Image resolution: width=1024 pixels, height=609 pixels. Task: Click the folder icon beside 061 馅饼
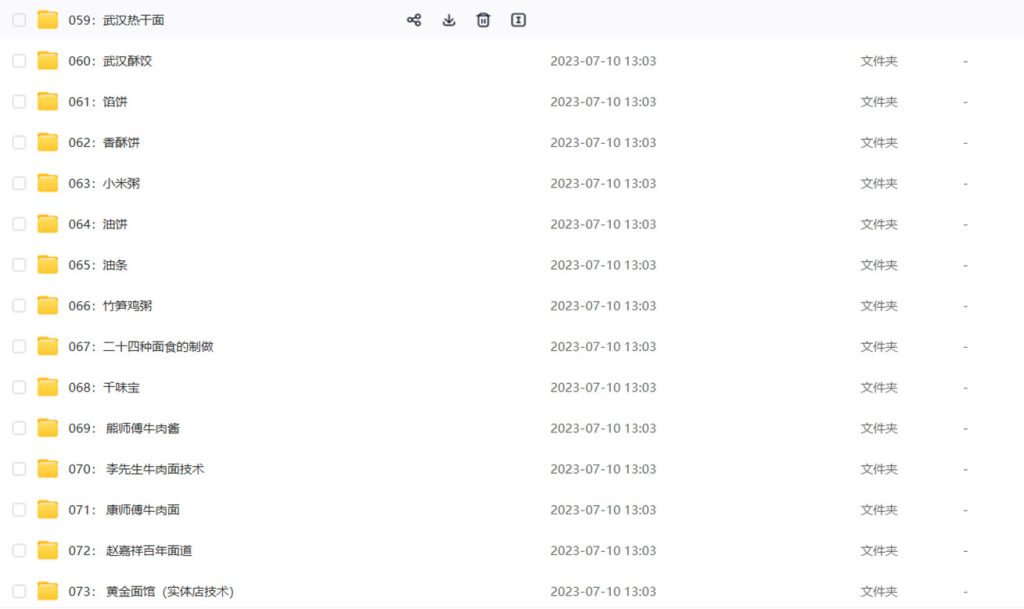click(x=48, y=101)
